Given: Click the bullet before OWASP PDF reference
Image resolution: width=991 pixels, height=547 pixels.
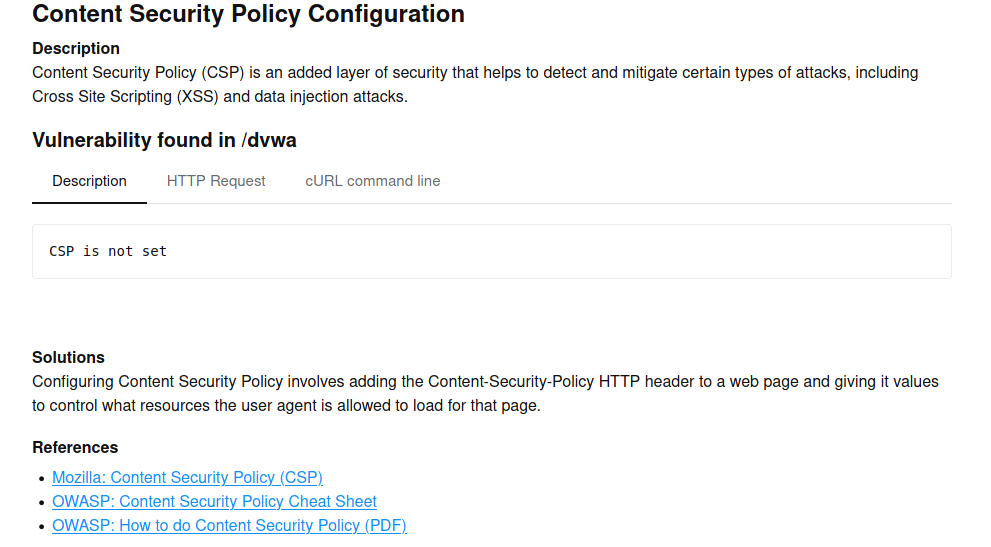Looking at the screenshot, I should click(42, 527).
